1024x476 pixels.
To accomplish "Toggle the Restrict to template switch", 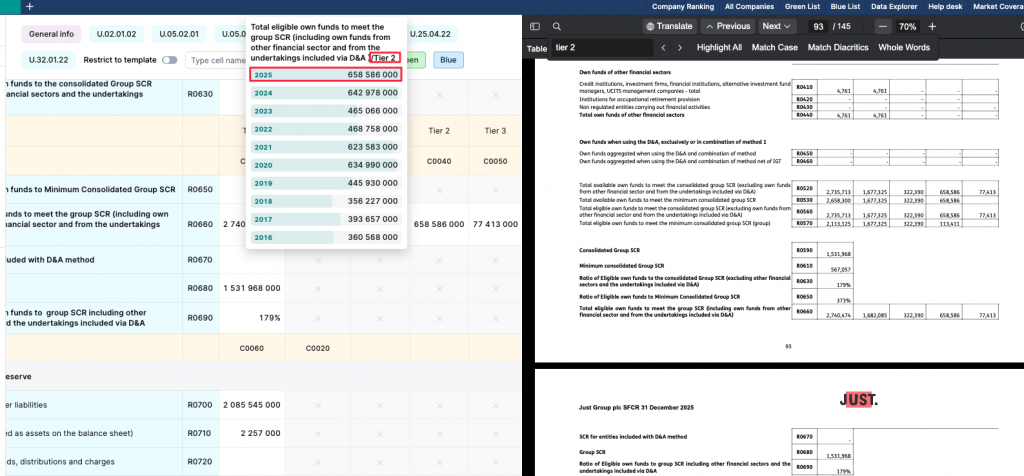I will 169,60.
